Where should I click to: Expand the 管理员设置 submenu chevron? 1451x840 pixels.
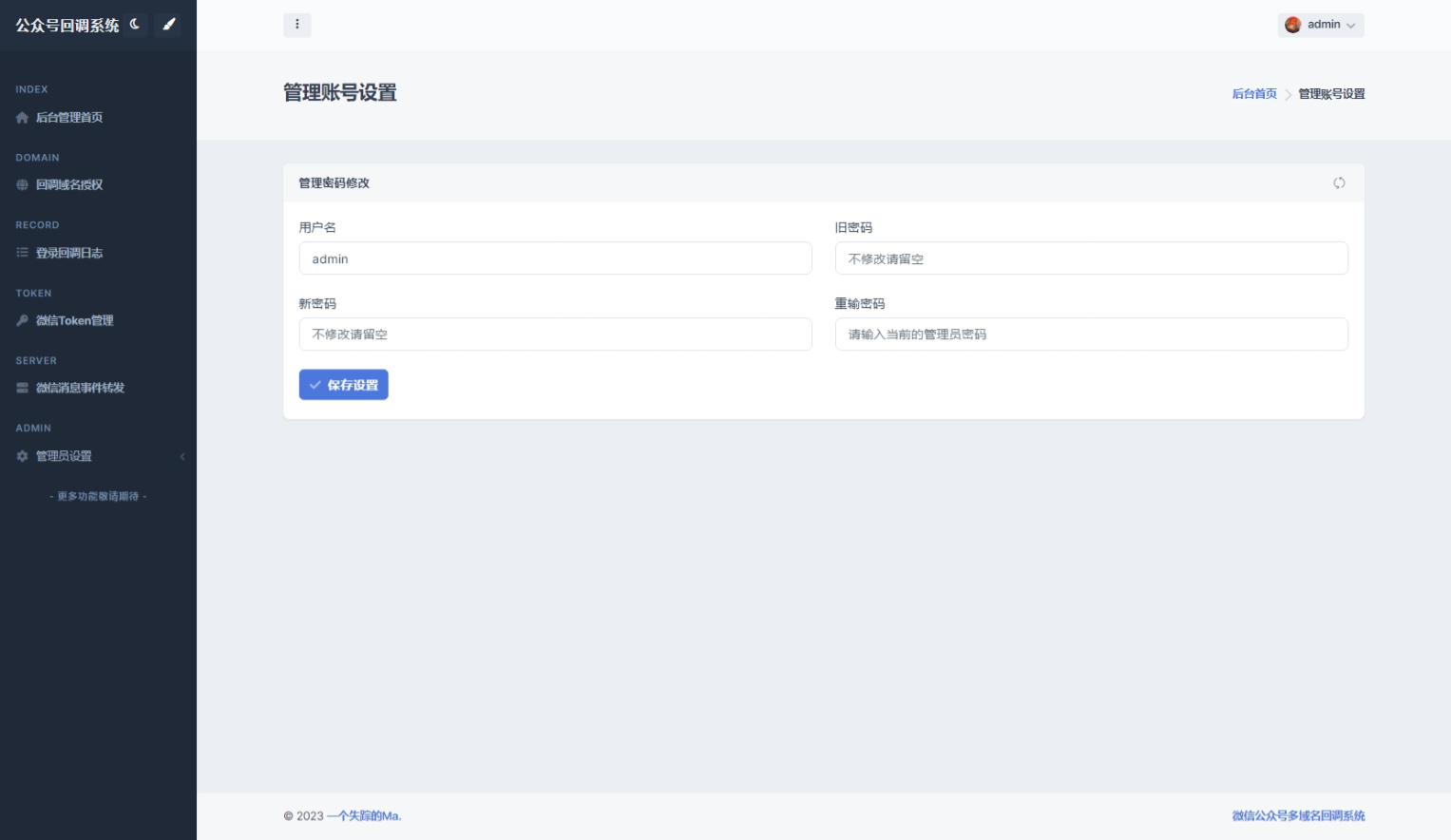tap(182, 457)
